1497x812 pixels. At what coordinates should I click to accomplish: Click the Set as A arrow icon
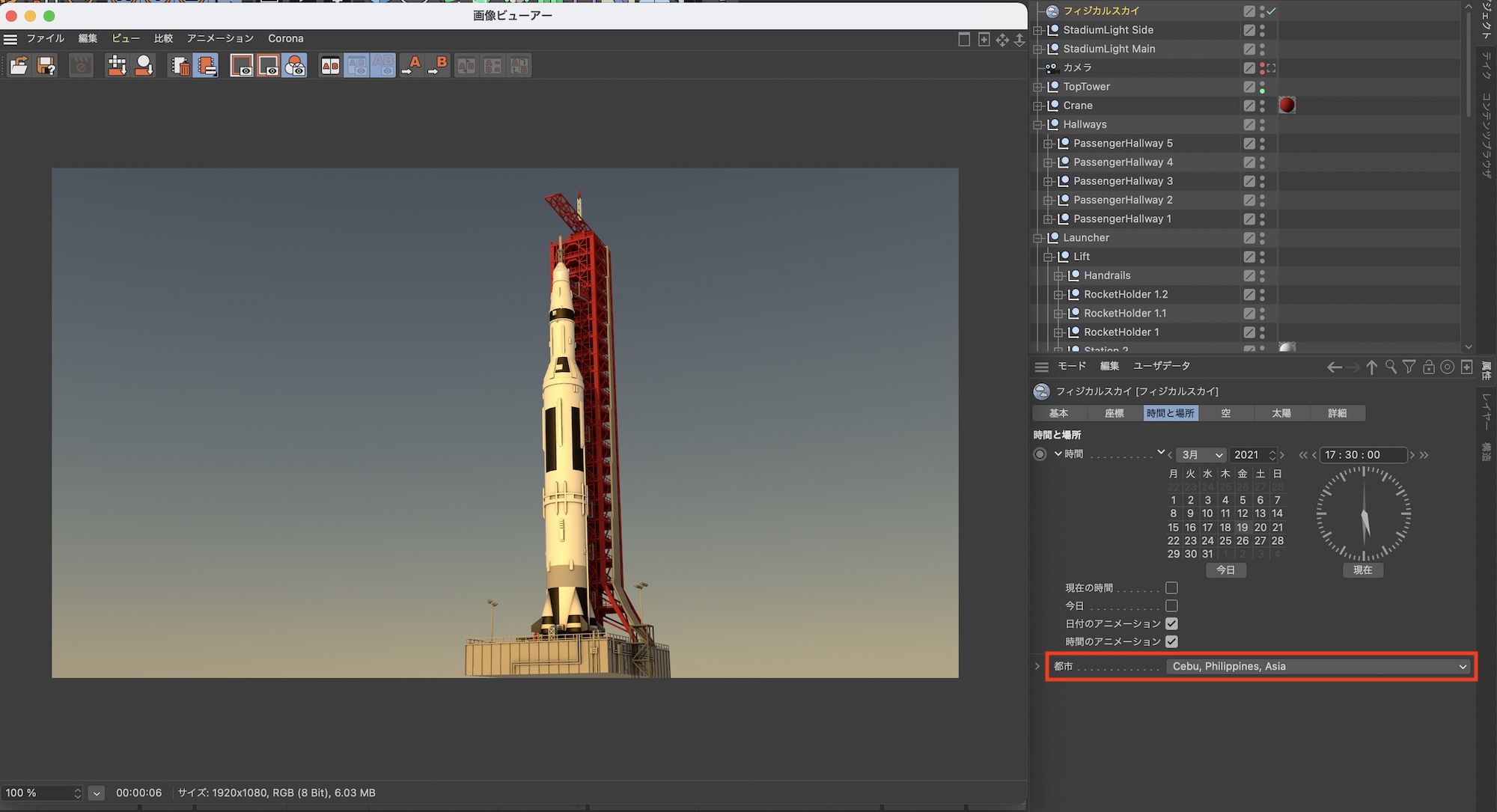pyautogui.click(x=412, y=66)
